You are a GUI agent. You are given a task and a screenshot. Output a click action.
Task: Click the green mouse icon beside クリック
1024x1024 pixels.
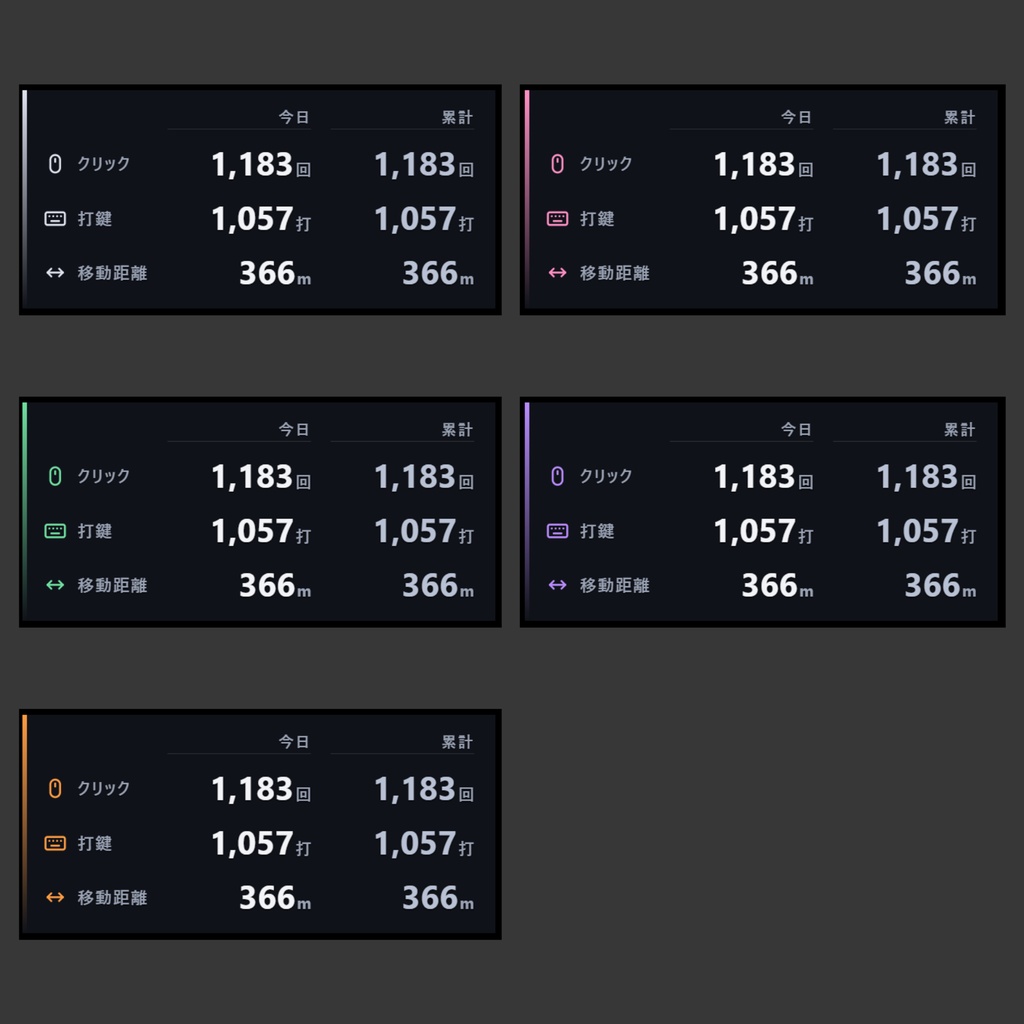point(55,476)
